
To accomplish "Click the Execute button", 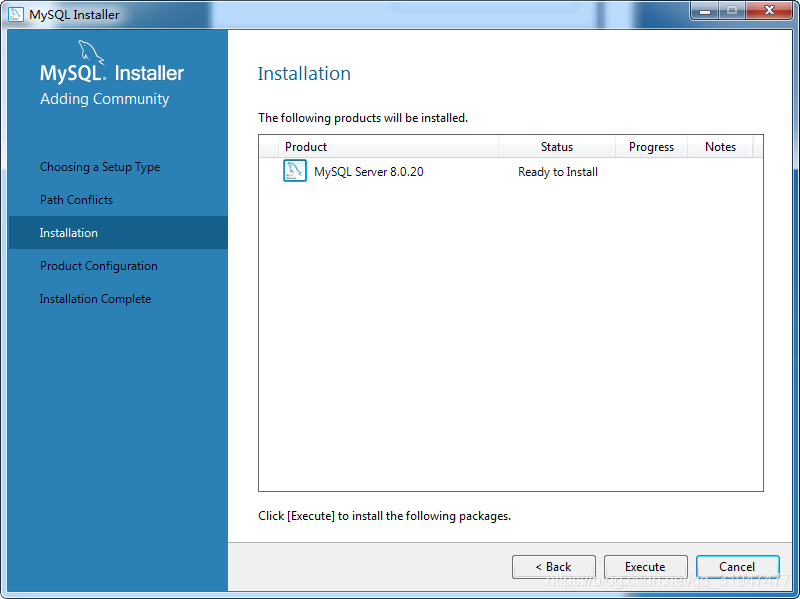I will [x=645, y=567].
